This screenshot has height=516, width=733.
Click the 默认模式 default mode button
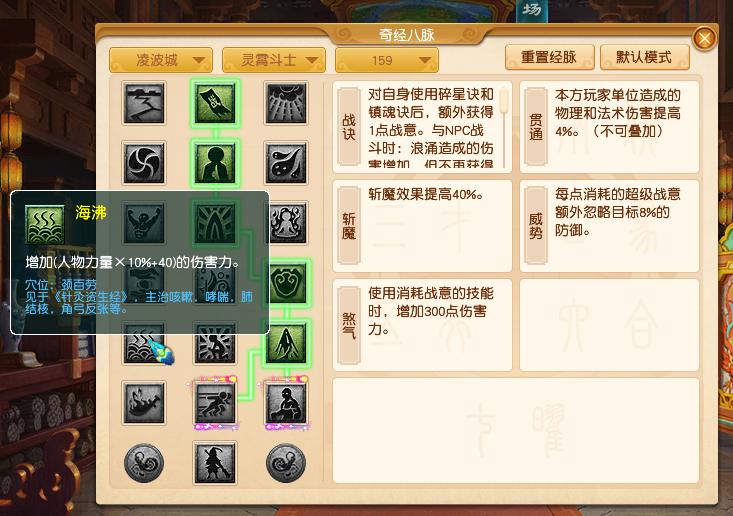click(x=645, y=57)
